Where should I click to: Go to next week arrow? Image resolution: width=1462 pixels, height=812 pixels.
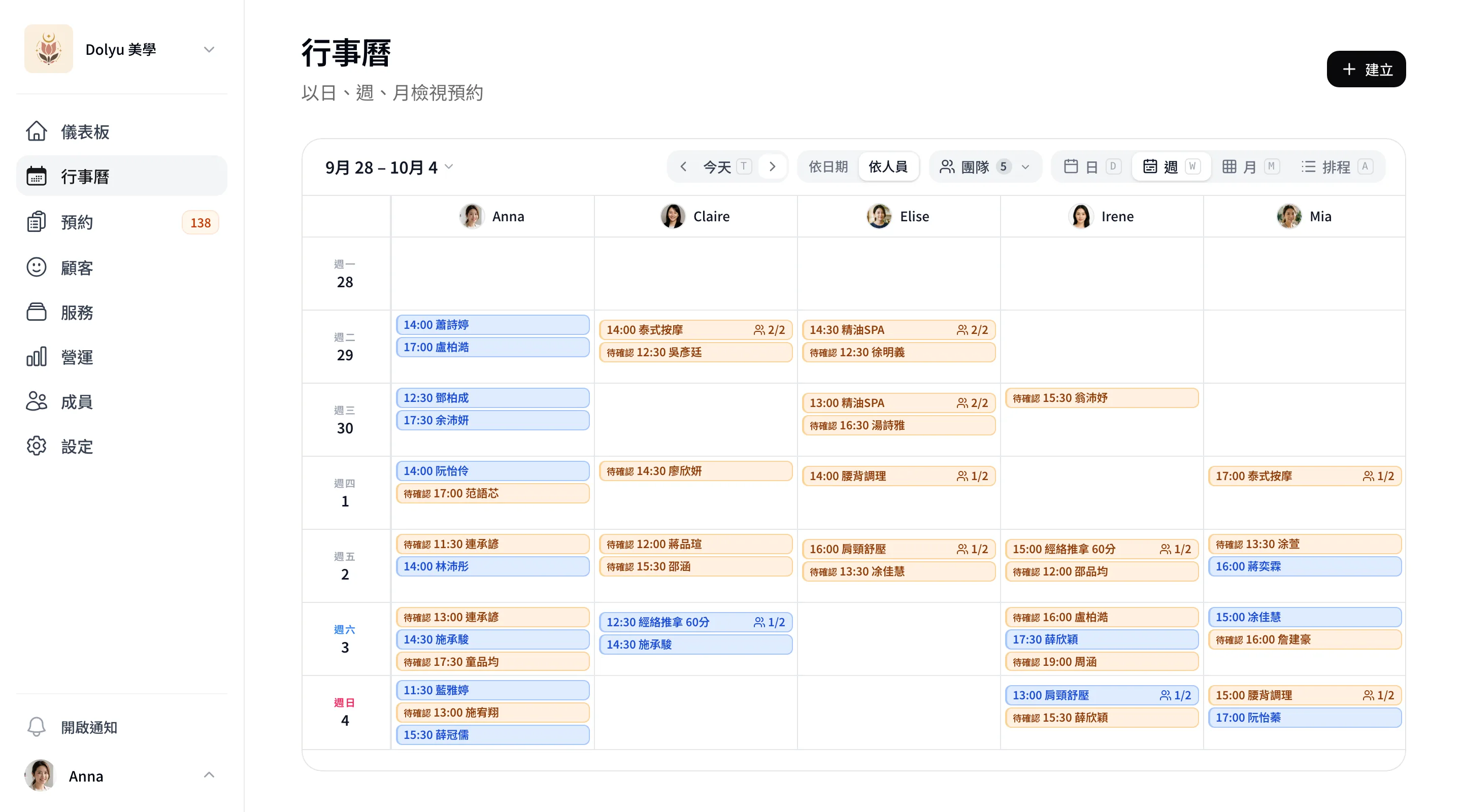[773, 167]
